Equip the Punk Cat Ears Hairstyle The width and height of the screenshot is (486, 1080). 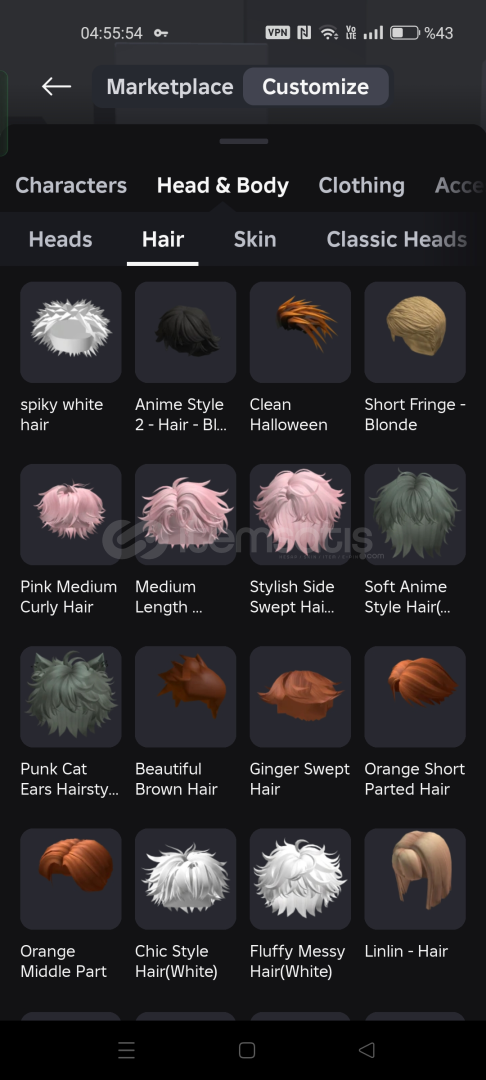pyautogui.click(x=71, y=696)
